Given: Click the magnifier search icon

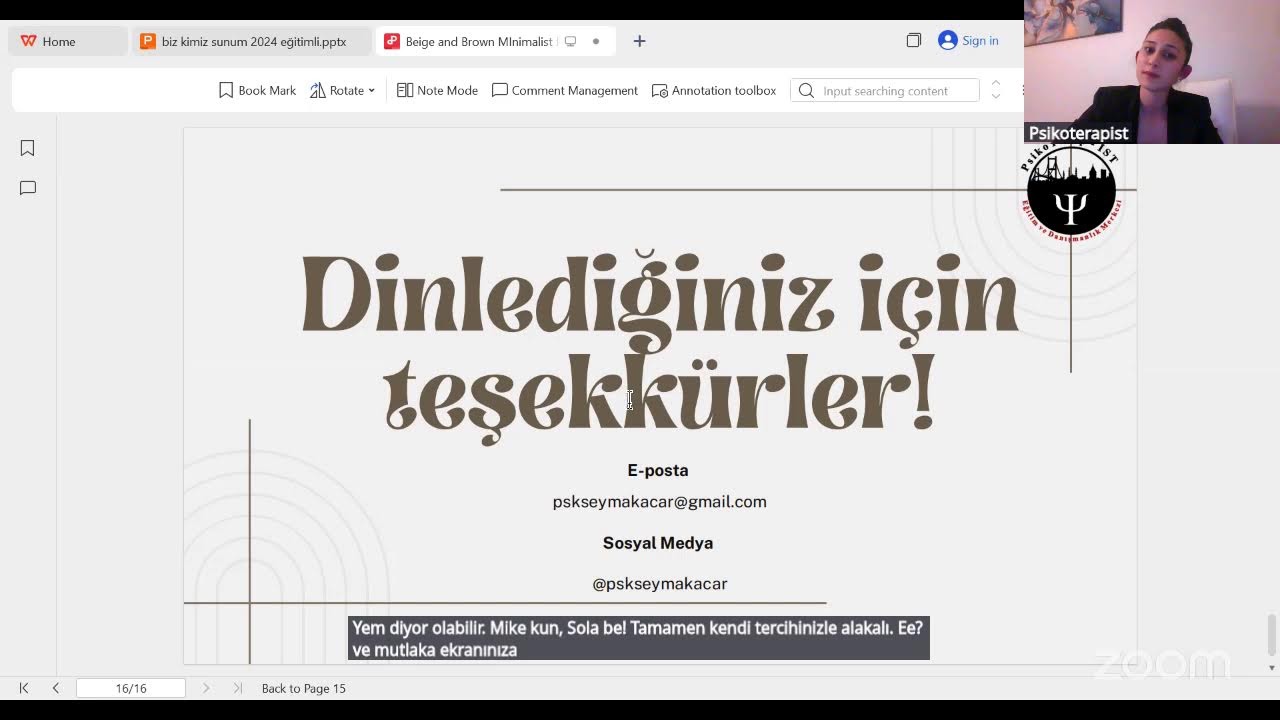Looking at the screenshot, I should (x=806, y=91).
